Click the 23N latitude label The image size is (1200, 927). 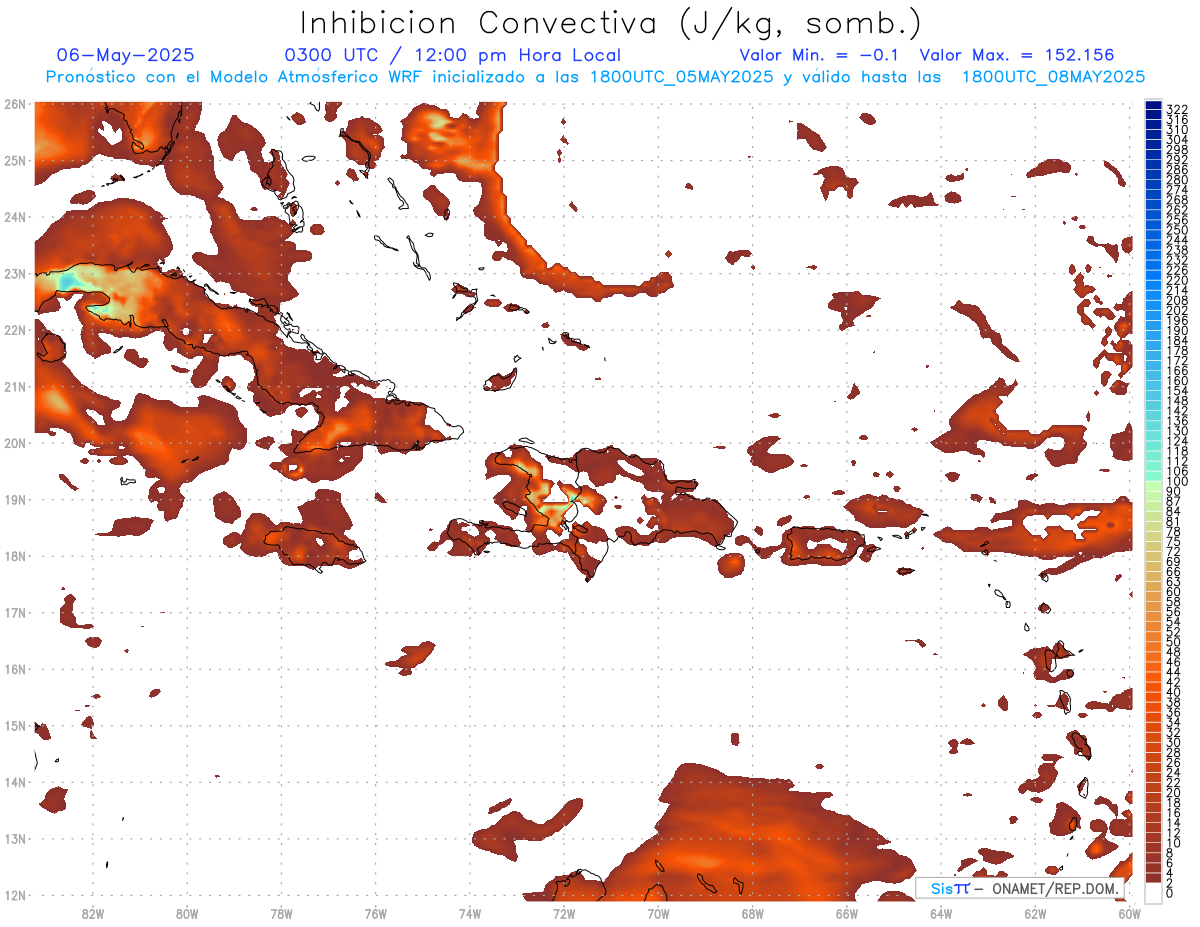[14, 273]
